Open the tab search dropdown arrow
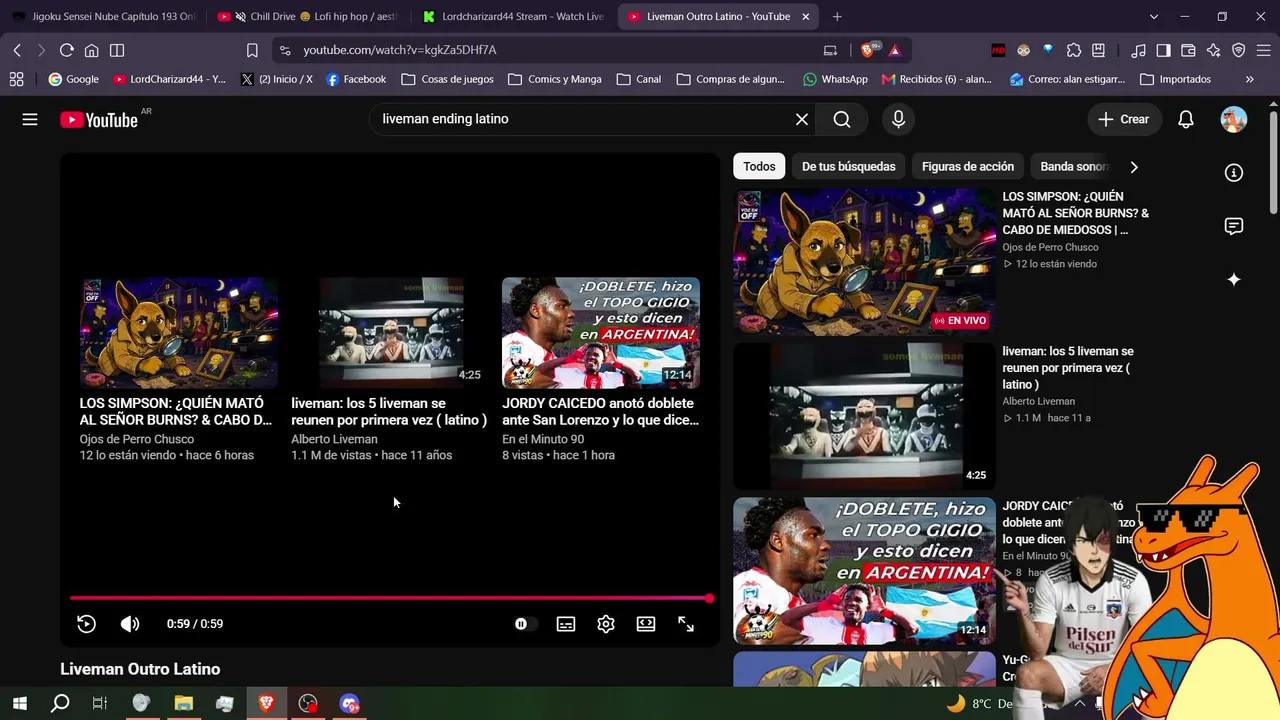Viewport: 1280px width, 720px height. point(1154,16)
